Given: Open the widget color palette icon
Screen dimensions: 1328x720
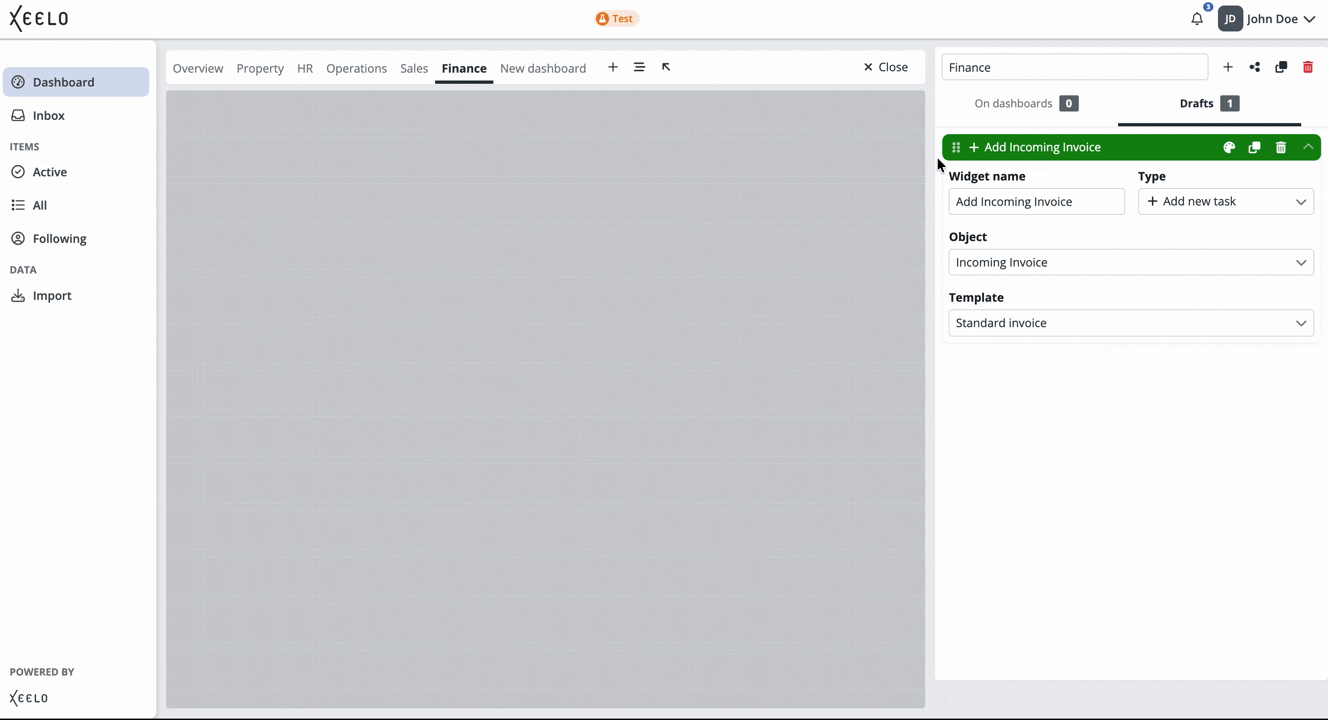Looking at the screenshot, I should pyautogui.click(x=1229, y=147).
